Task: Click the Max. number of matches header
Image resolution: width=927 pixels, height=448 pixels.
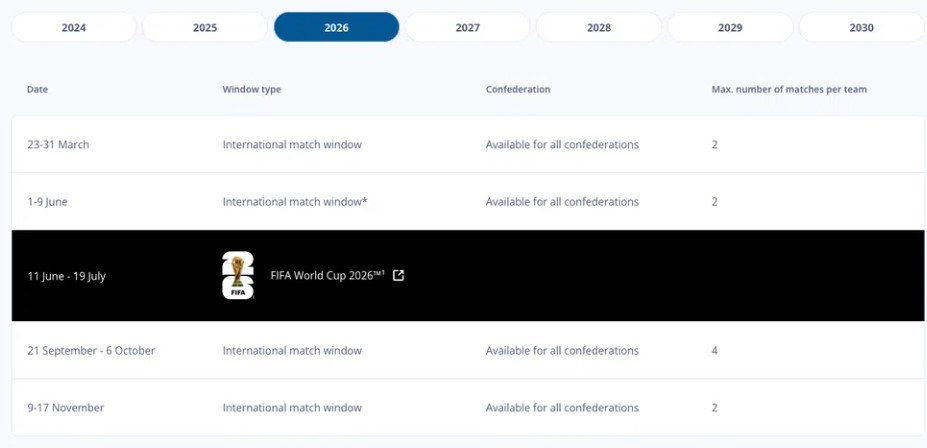Action: pos(789,90)
